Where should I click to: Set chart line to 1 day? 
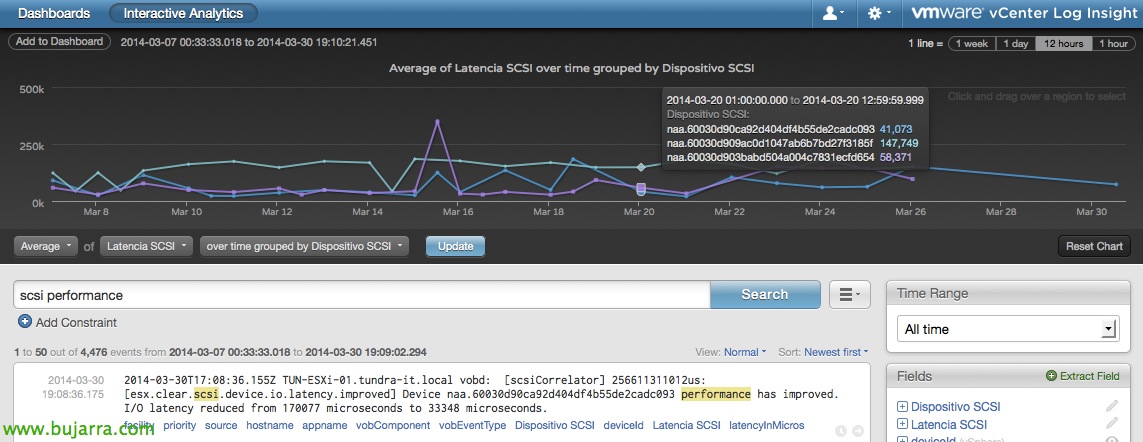[1015, 44]
